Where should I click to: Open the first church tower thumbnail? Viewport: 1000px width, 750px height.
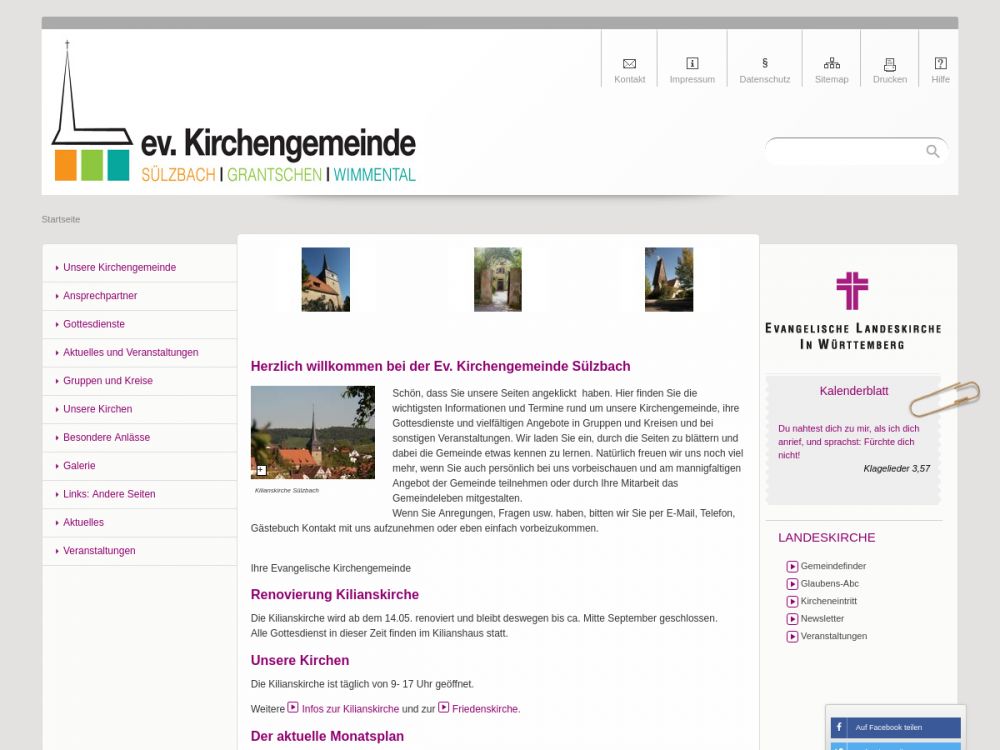point(326,280)
